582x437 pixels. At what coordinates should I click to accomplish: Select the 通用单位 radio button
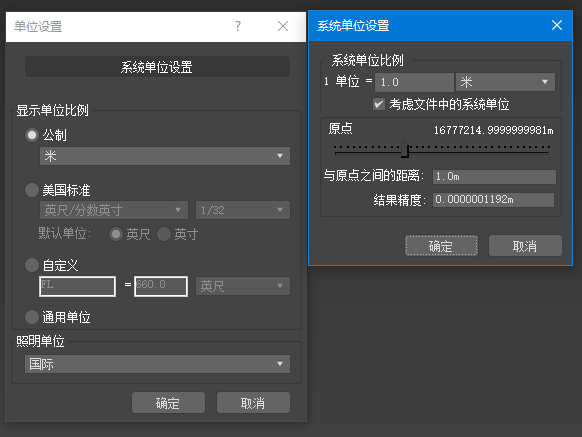(32, 317)
